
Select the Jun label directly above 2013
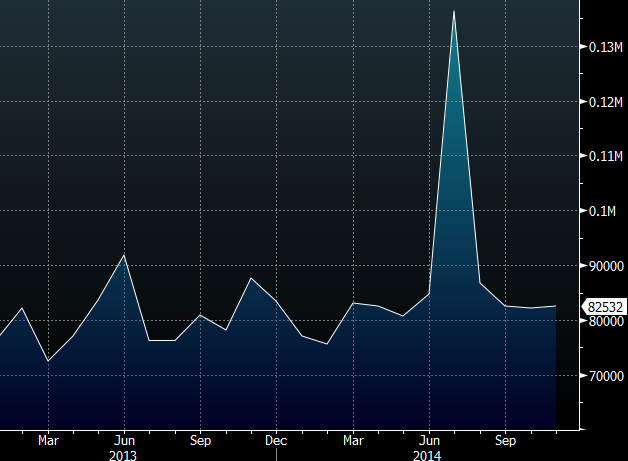point(124,441)
